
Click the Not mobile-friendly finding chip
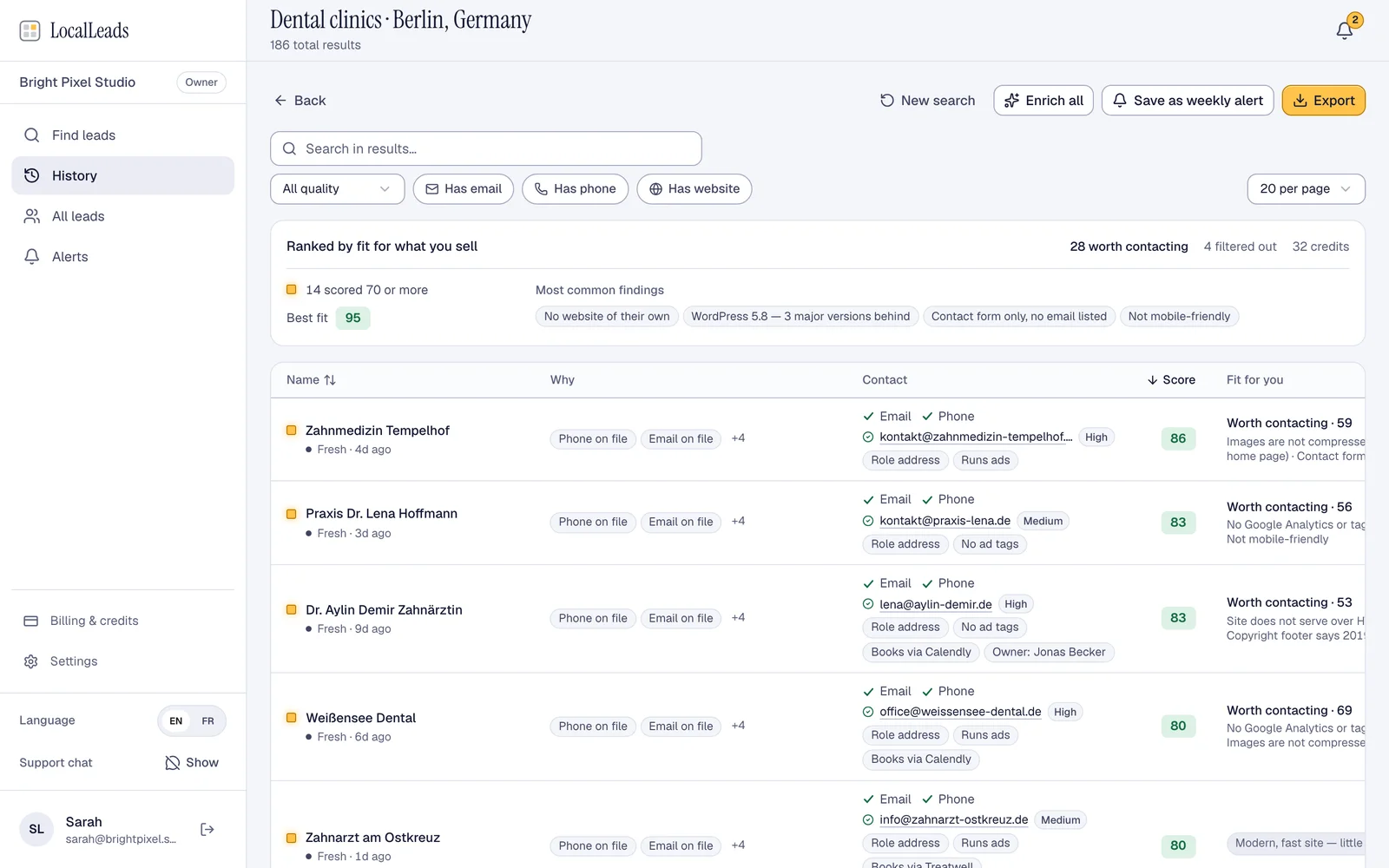[x=1179, y=317]
